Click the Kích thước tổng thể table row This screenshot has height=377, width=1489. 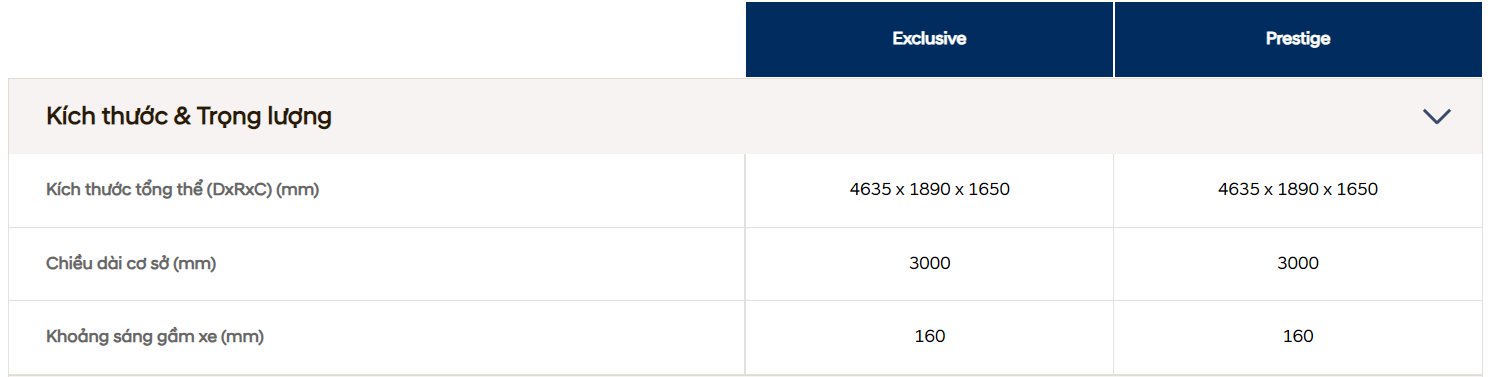(745, 190)
